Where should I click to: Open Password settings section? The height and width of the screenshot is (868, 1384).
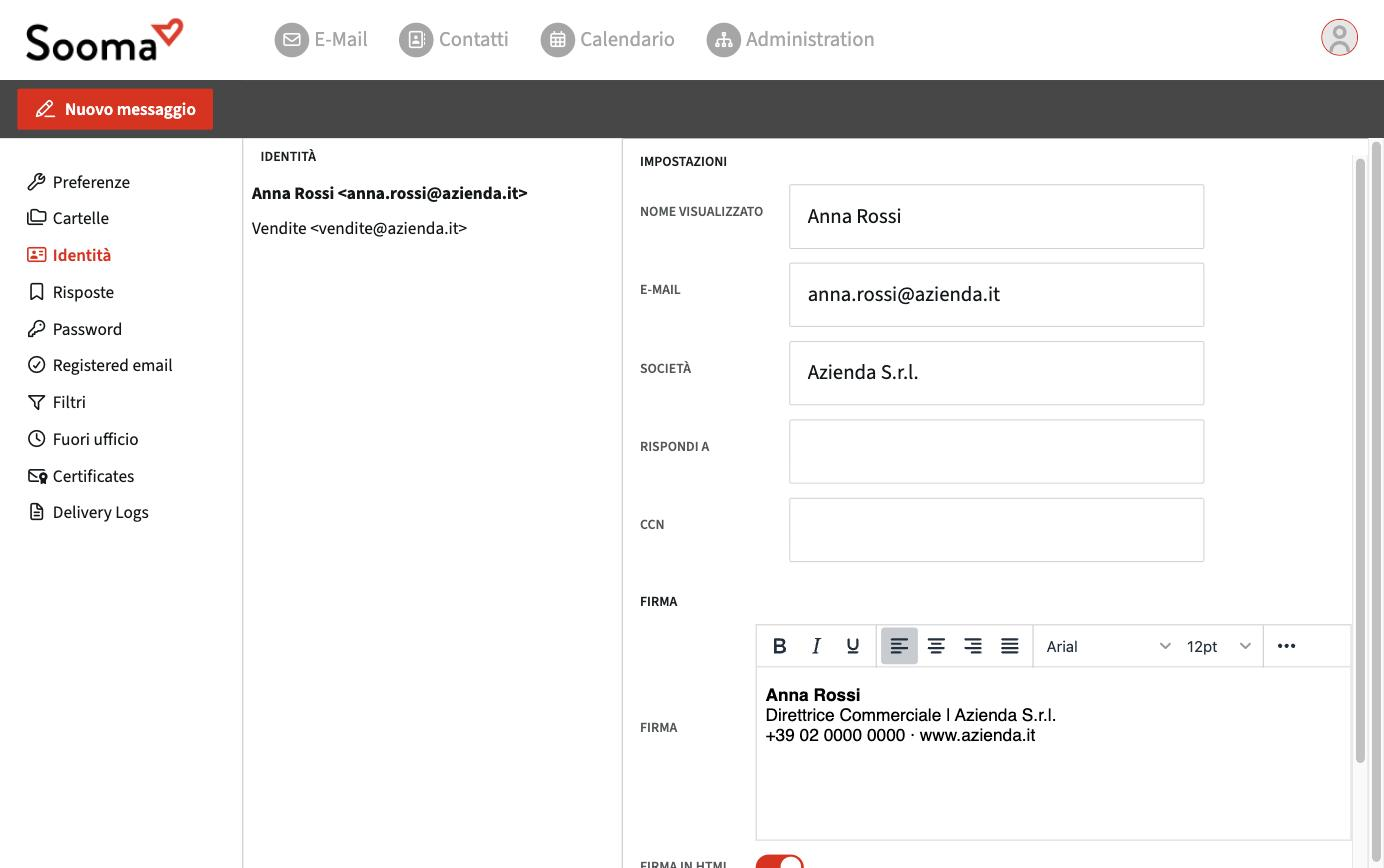pyautogui.click(x=75, y=329)
